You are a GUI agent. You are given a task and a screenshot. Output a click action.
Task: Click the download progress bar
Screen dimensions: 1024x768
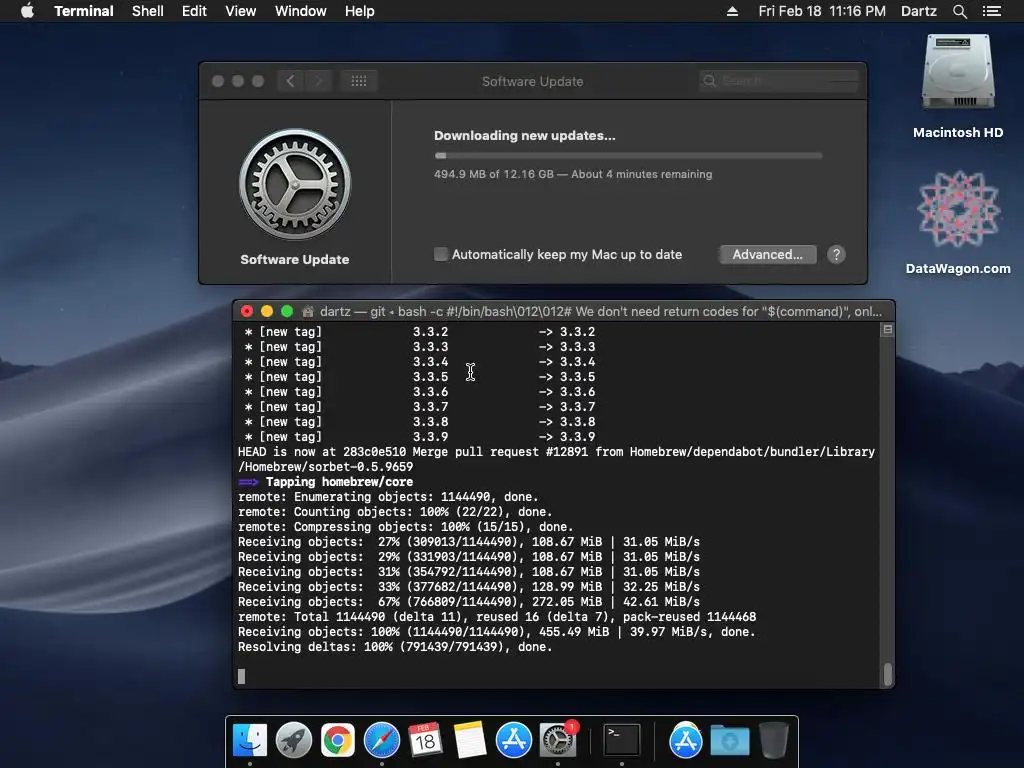[628, 155]
